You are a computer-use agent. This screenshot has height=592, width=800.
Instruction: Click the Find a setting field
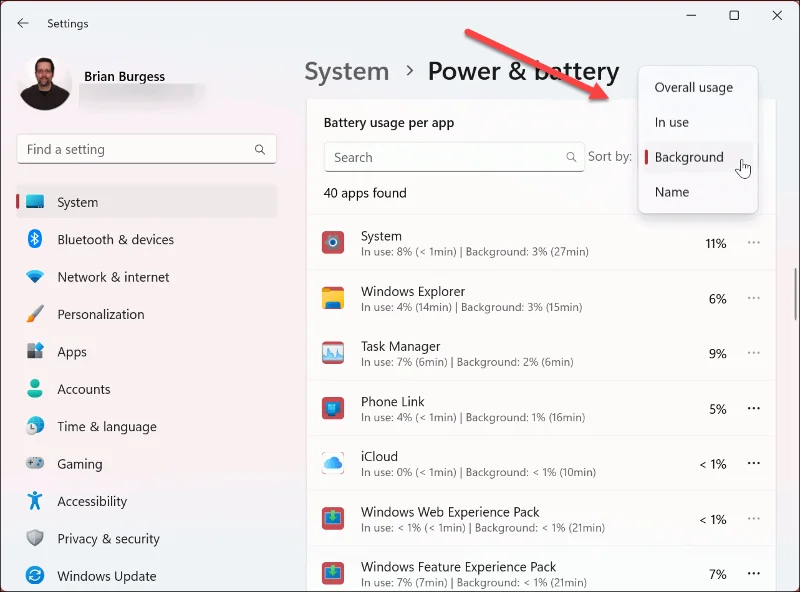click(x=146, y=149)
